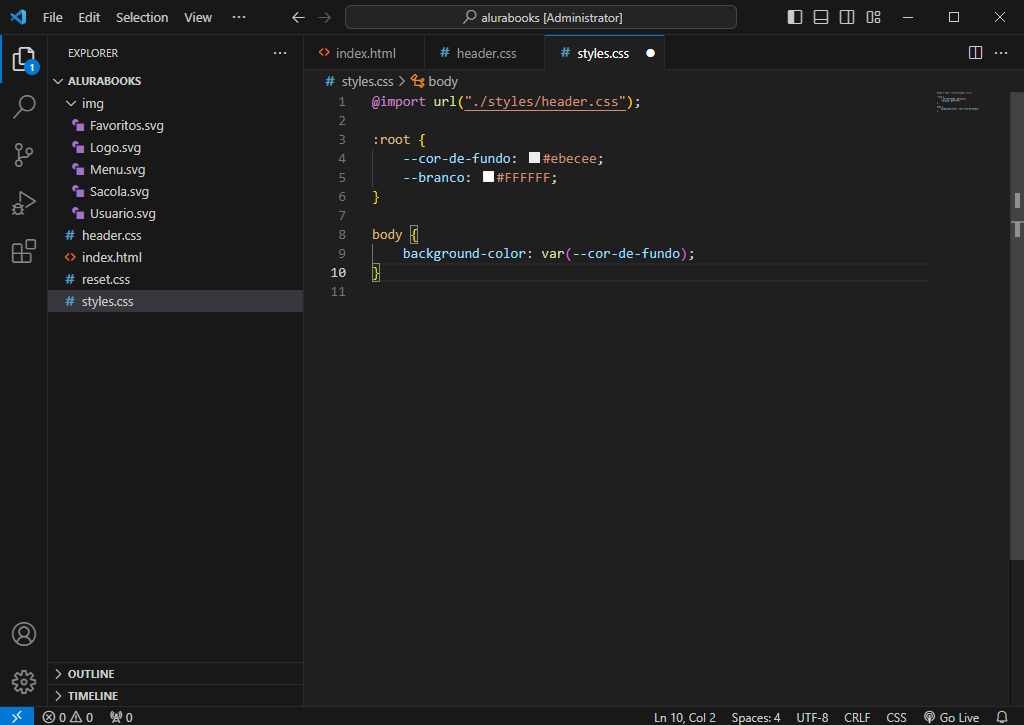Open Menu.svg in the explorer
Viewport: 1024px width, 725px height.
click(x=175, y=169)
